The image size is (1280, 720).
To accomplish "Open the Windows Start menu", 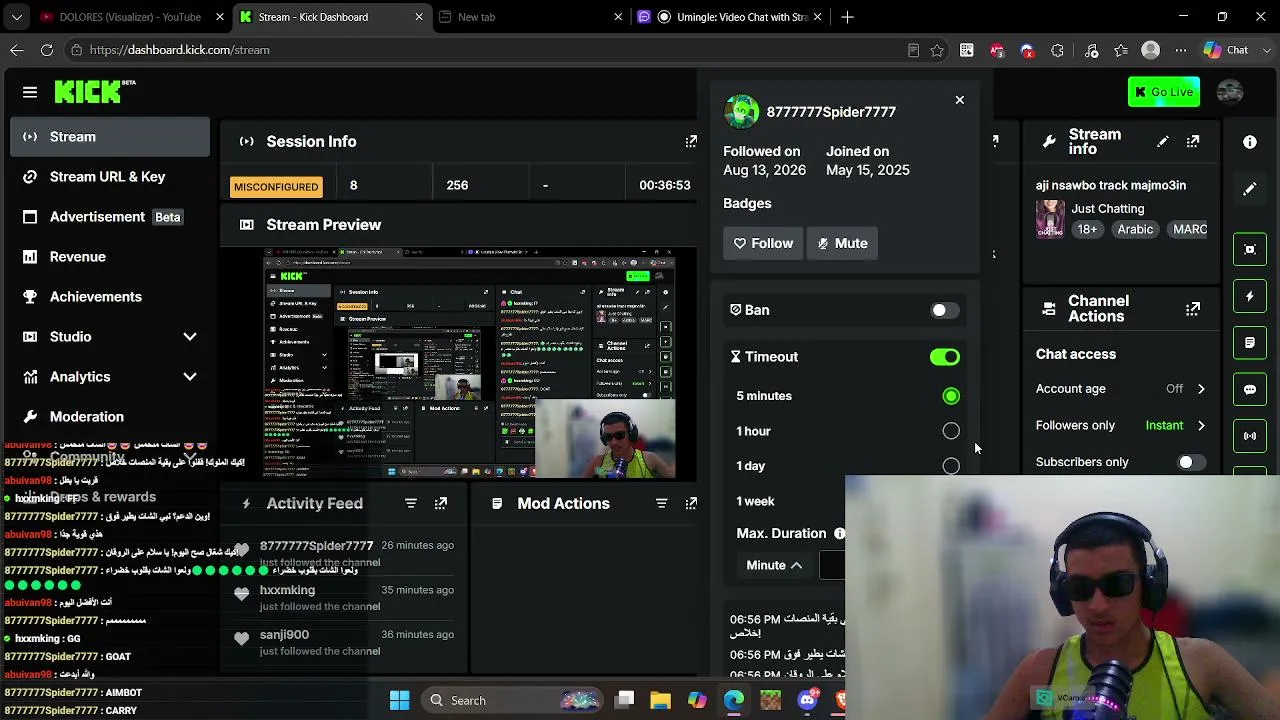I will [x=399, y=700].
